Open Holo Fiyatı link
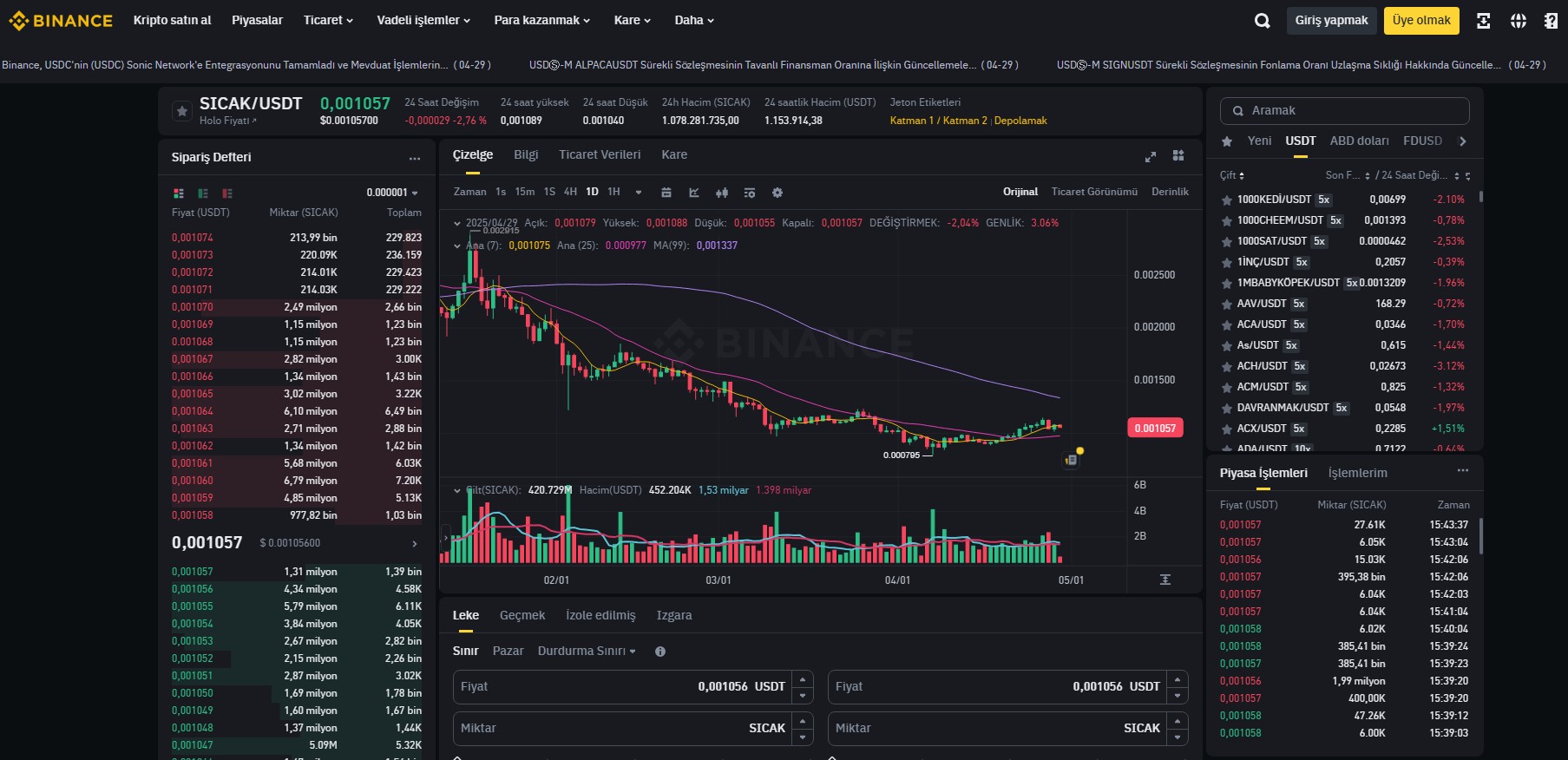The width and height of the screenshot is (1568, 760). click(x=227, y=121)
